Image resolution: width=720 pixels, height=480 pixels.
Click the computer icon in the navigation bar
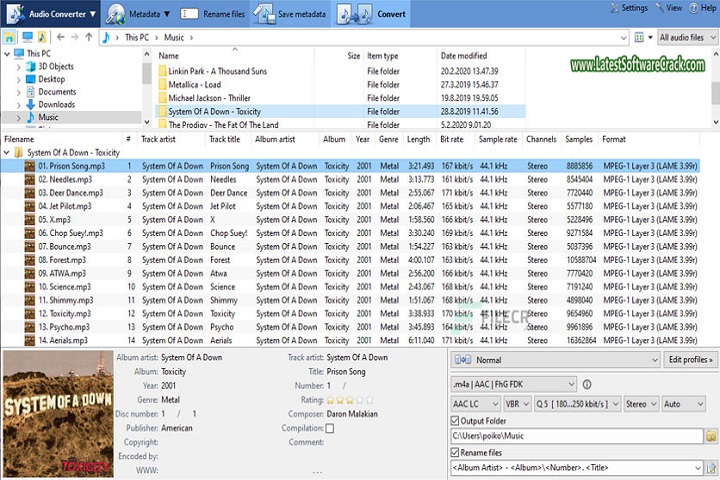tap(28, 37)
